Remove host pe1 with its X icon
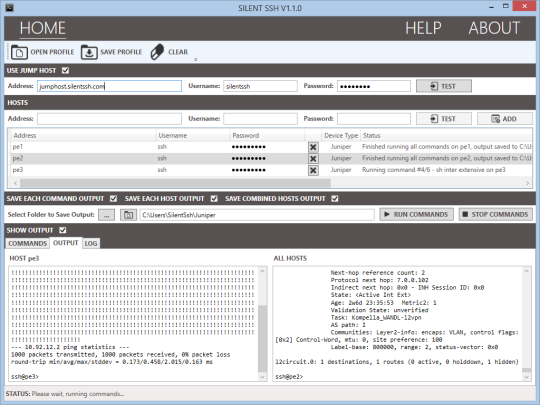Image resolution: width=540 pixels, height=405 pixels. 313,147
